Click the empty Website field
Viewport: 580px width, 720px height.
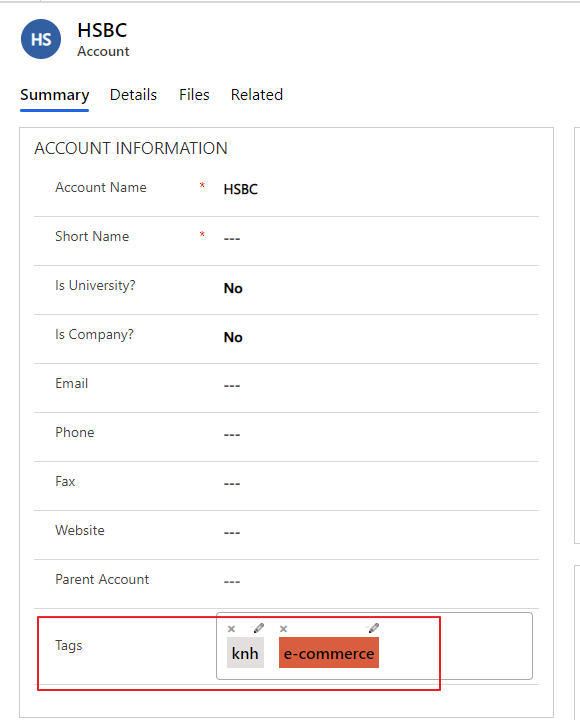380,533
